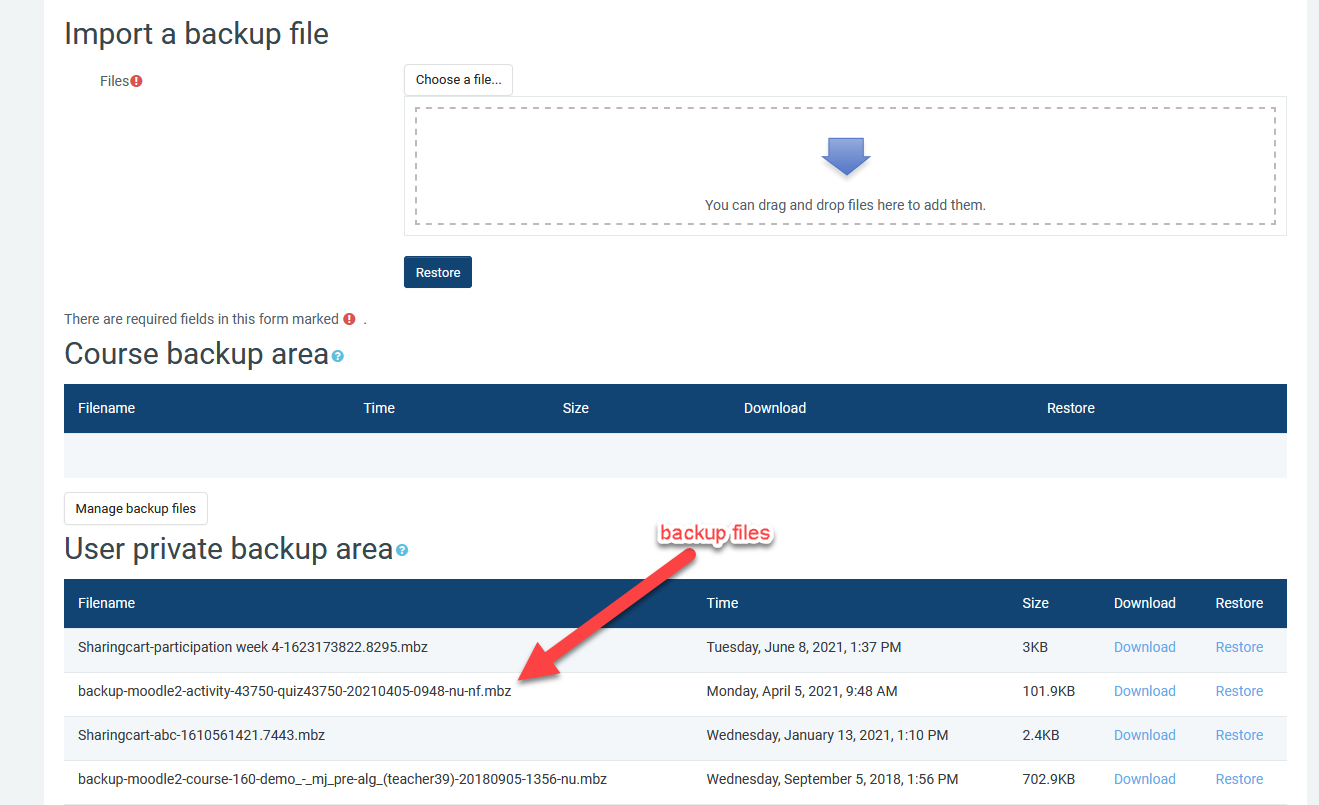Restore the quiz43750 activity backup
The height and width of the screenshot is (805, 1319).
pos(1239,691)
